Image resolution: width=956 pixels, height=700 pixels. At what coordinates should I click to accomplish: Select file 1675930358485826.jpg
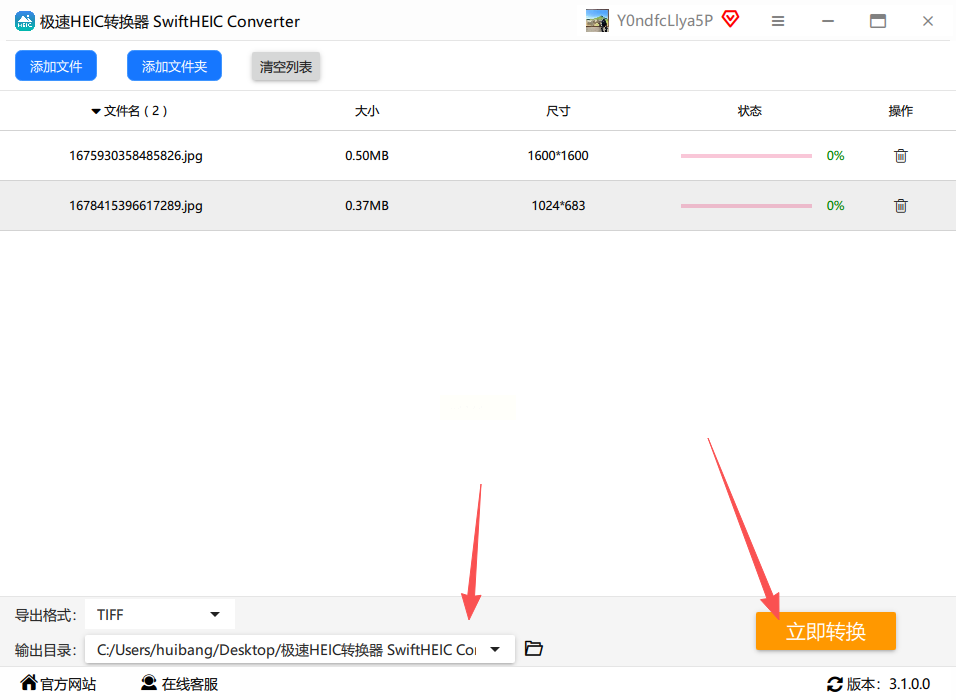136,155
